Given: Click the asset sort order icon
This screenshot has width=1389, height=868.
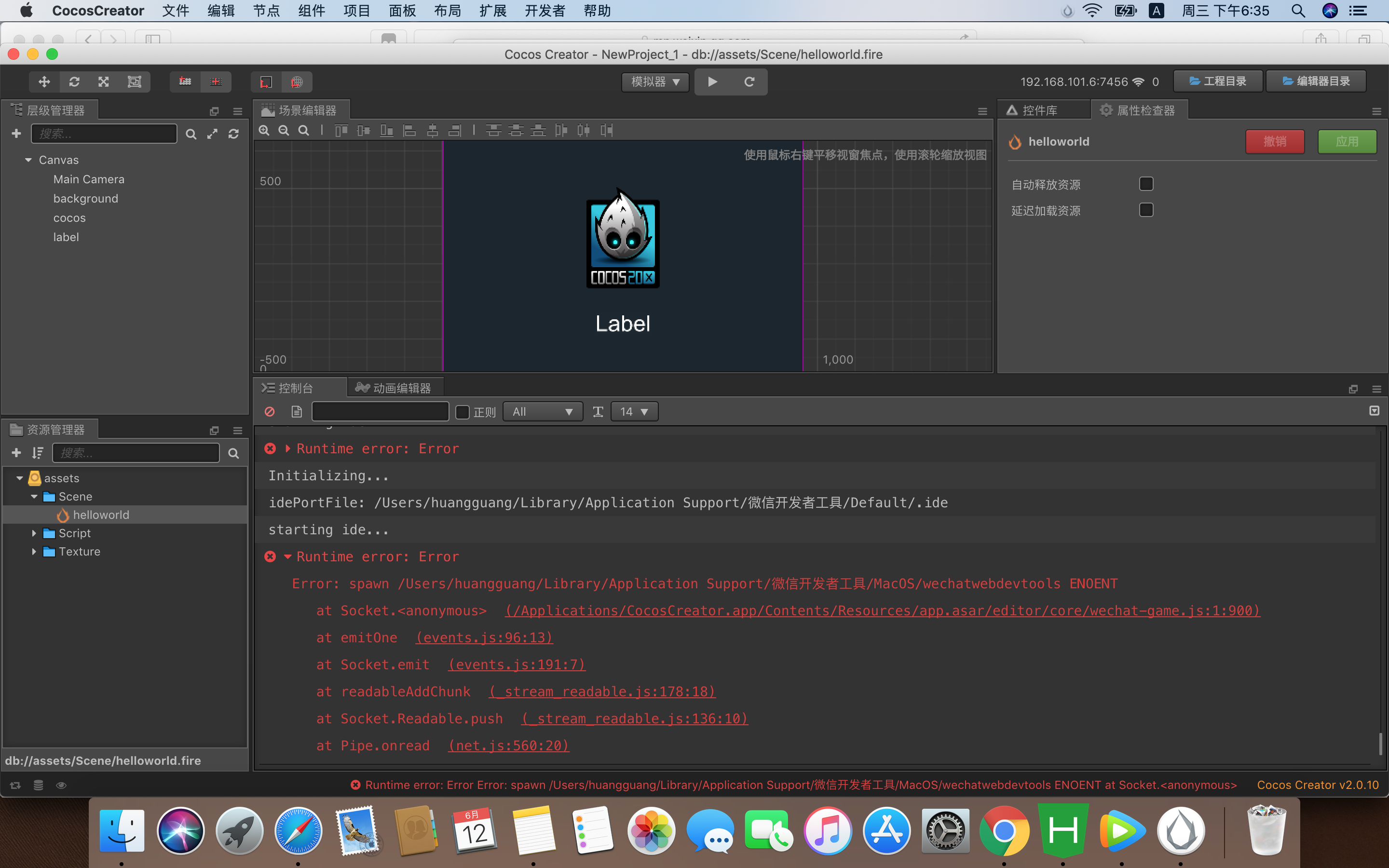Looking at the screenshot, I should pyautogui.click(x=38, y=453).
